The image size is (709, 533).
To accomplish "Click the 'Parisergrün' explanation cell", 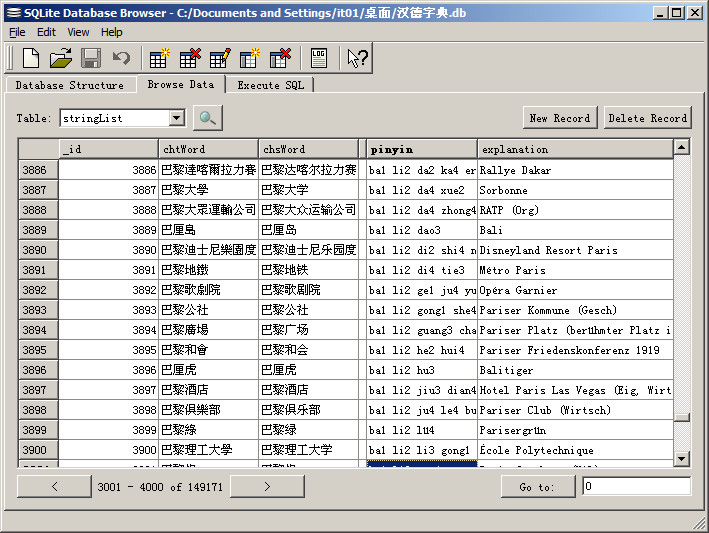I will coord(575,430).
